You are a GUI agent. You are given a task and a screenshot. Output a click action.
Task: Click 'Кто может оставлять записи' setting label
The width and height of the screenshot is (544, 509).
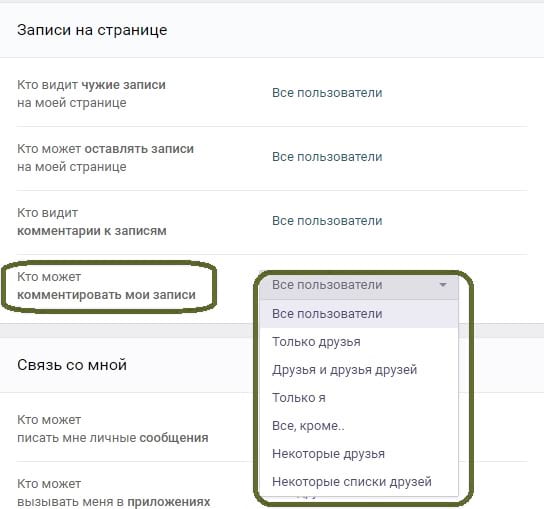105,158
